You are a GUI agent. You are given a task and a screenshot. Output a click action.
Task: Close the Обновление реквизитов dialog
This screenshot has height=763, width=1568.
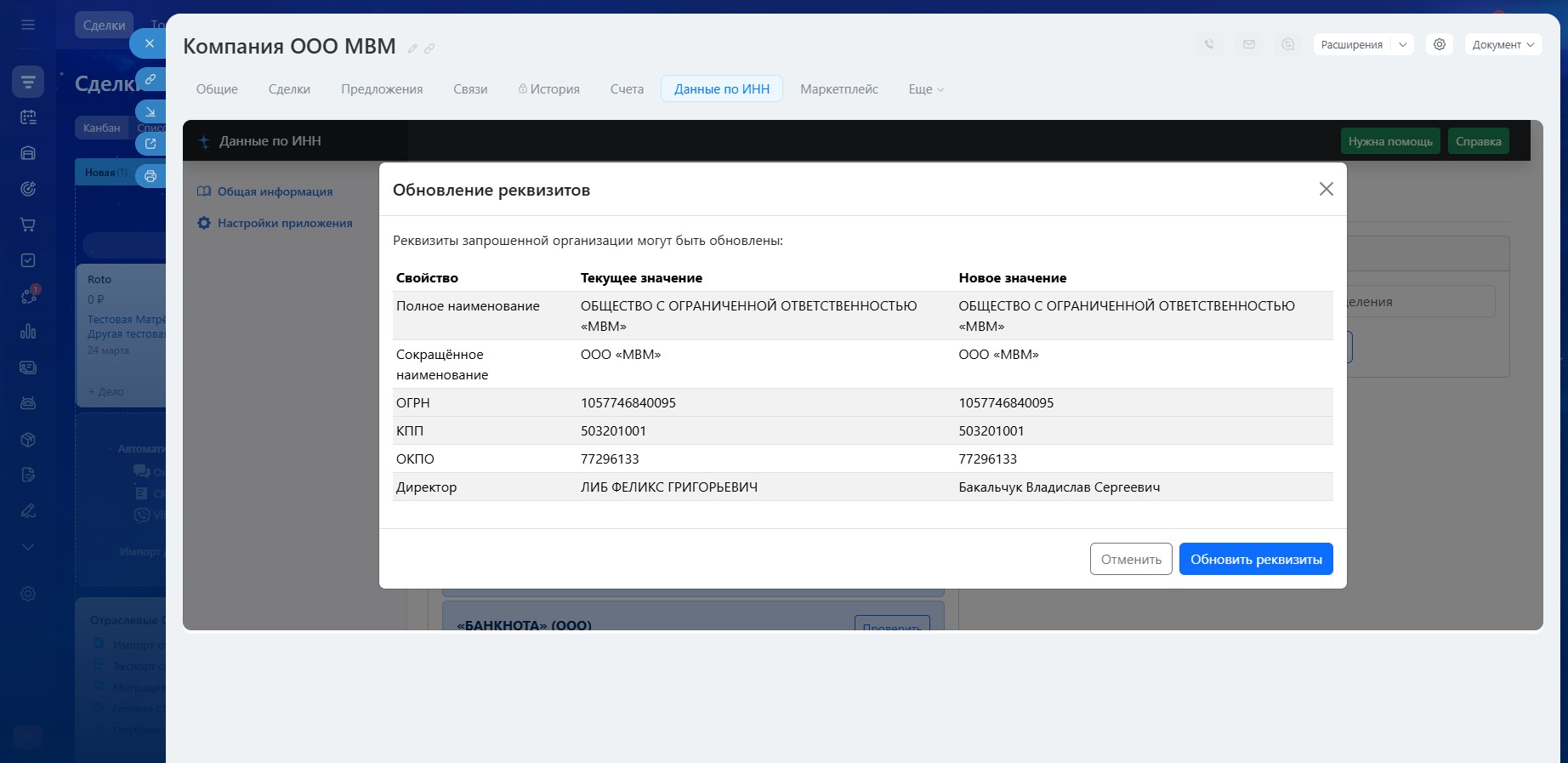1326,189
